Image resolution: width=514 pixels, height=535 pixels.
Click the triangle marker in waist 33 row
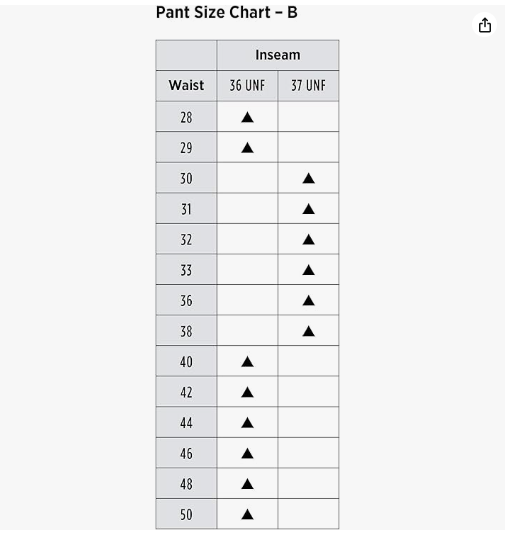pyautogui.click(x=308, y=270)
